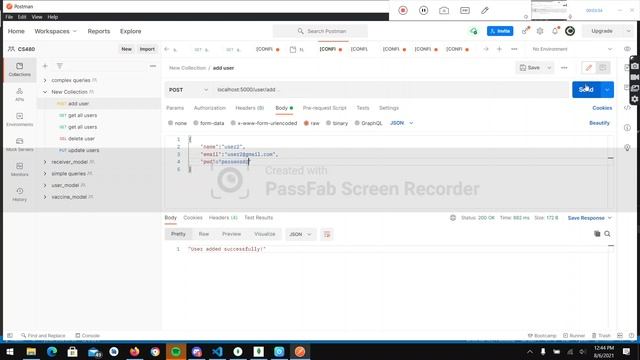Select the GraphQL body type
The height and width of the screenshot is (360, 640).
point(368,123)
